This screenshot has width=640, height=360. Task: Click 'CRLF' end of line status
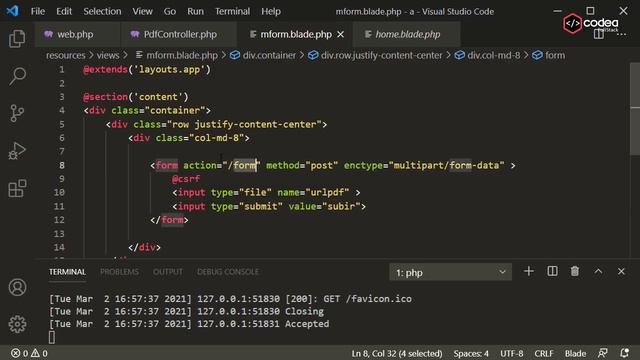[544, 353]
